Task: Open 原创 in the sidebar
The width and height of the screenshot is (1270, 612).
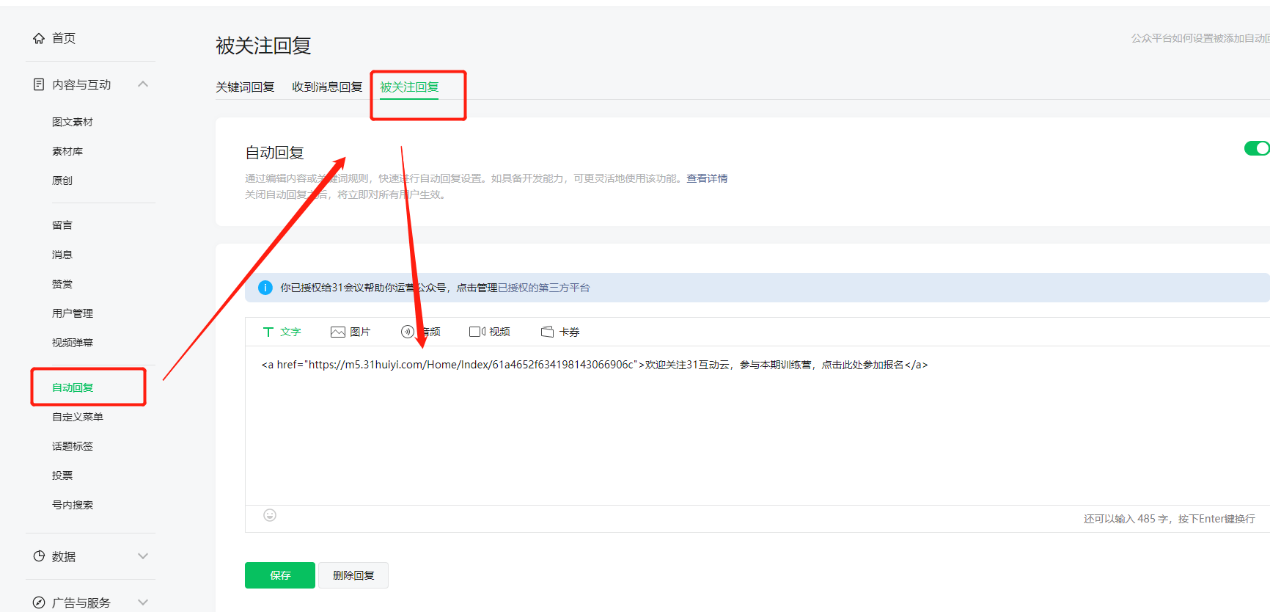Action: click(62, 181)
